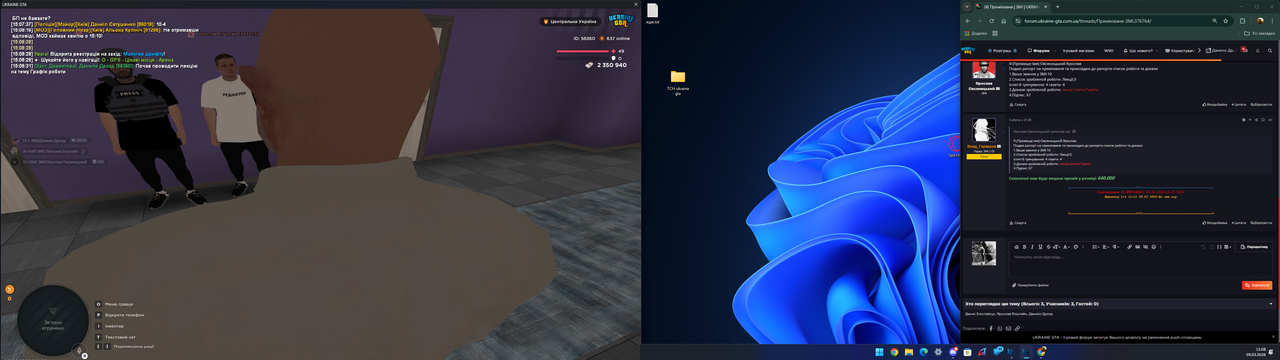Toggle italic in the reply editor
The height and width of the screenshot is (360, 1280).
coord(1032,247)
